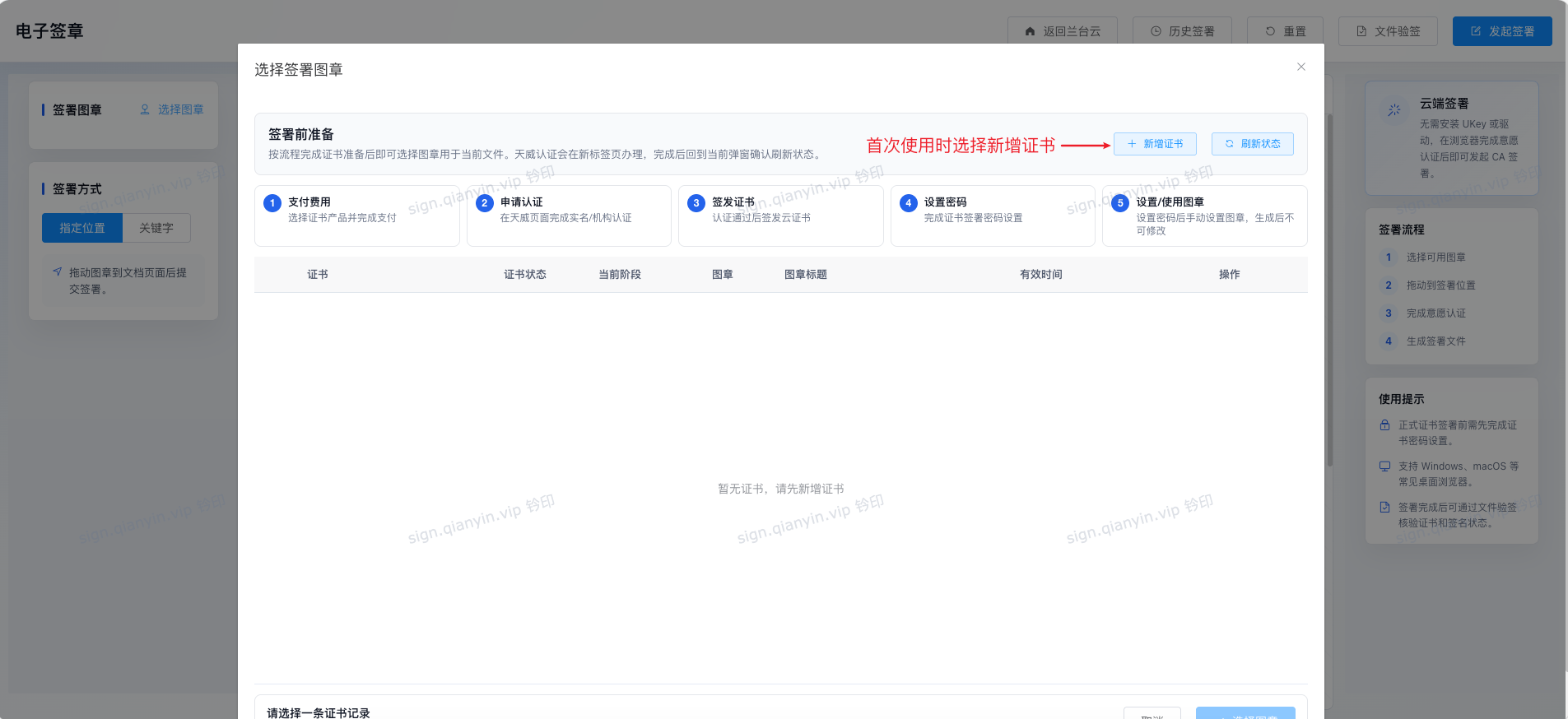
Task: Click the 暂无证书，请先新增证书 message
Action: tap(781, 489)
